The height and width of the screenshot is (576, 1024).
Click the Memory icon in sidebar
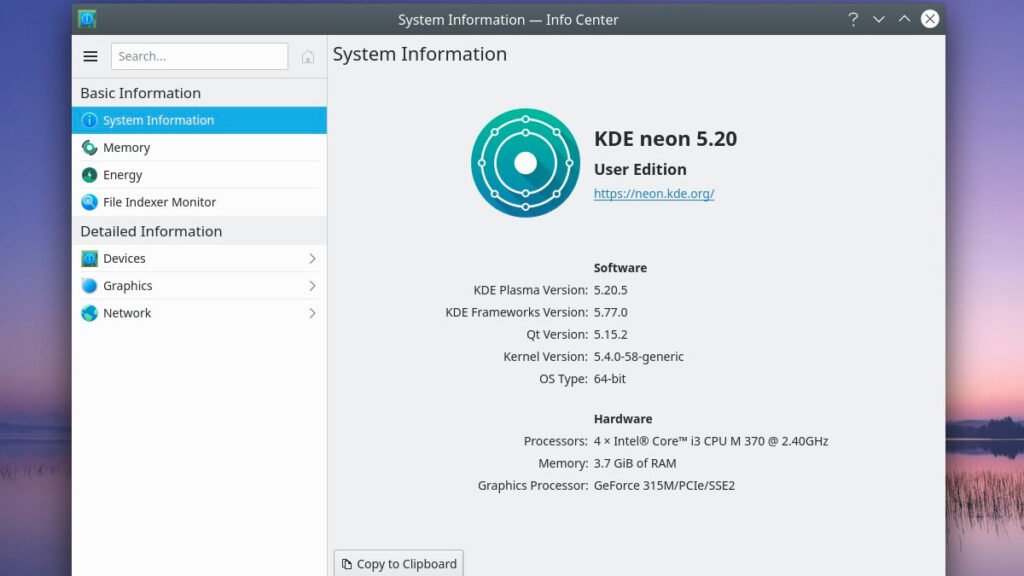coord(89,148)
